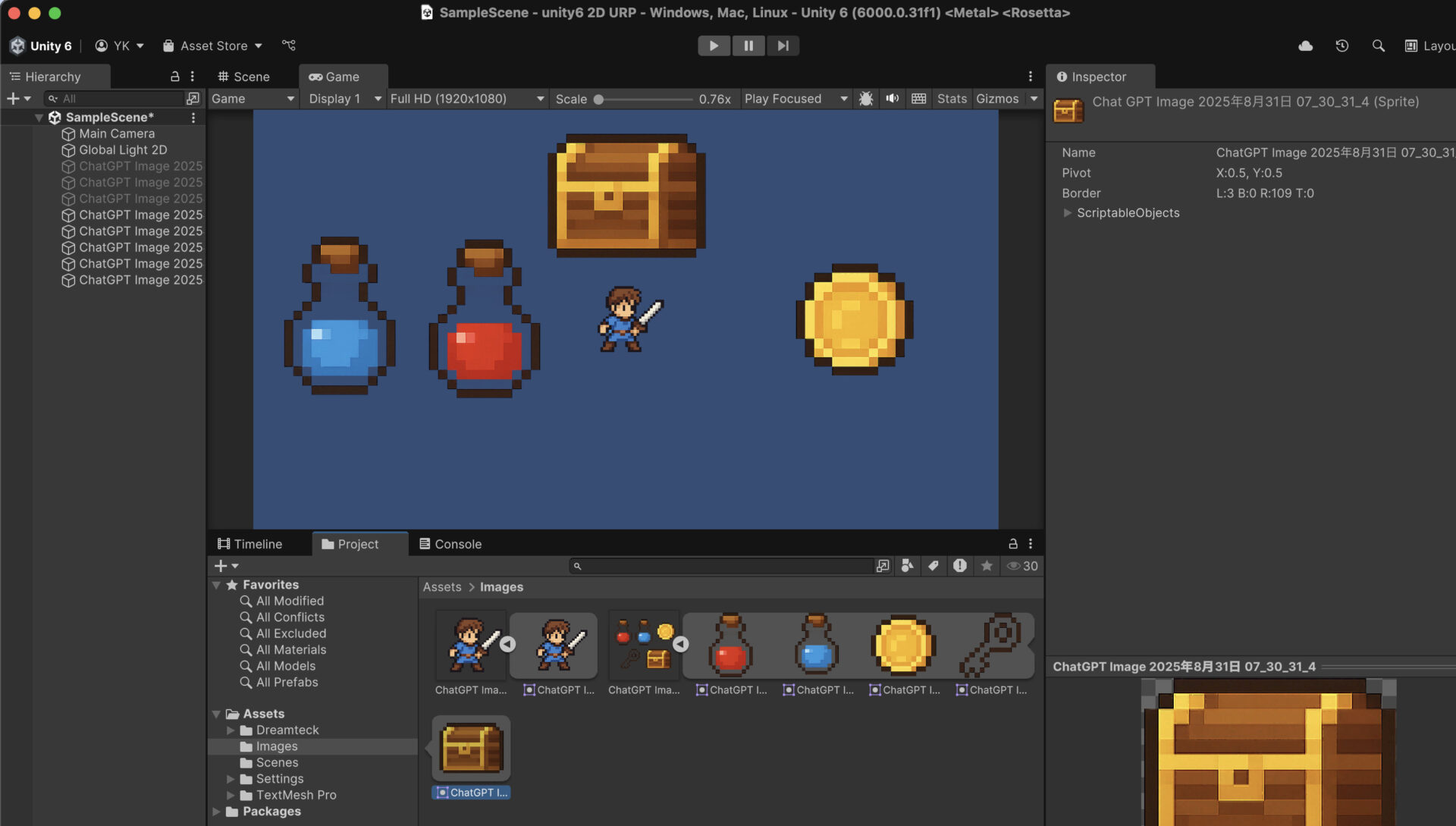Screen dimensions: 1456x826
Task: Select All Prefabs favorite search
Action: [279, 683]
